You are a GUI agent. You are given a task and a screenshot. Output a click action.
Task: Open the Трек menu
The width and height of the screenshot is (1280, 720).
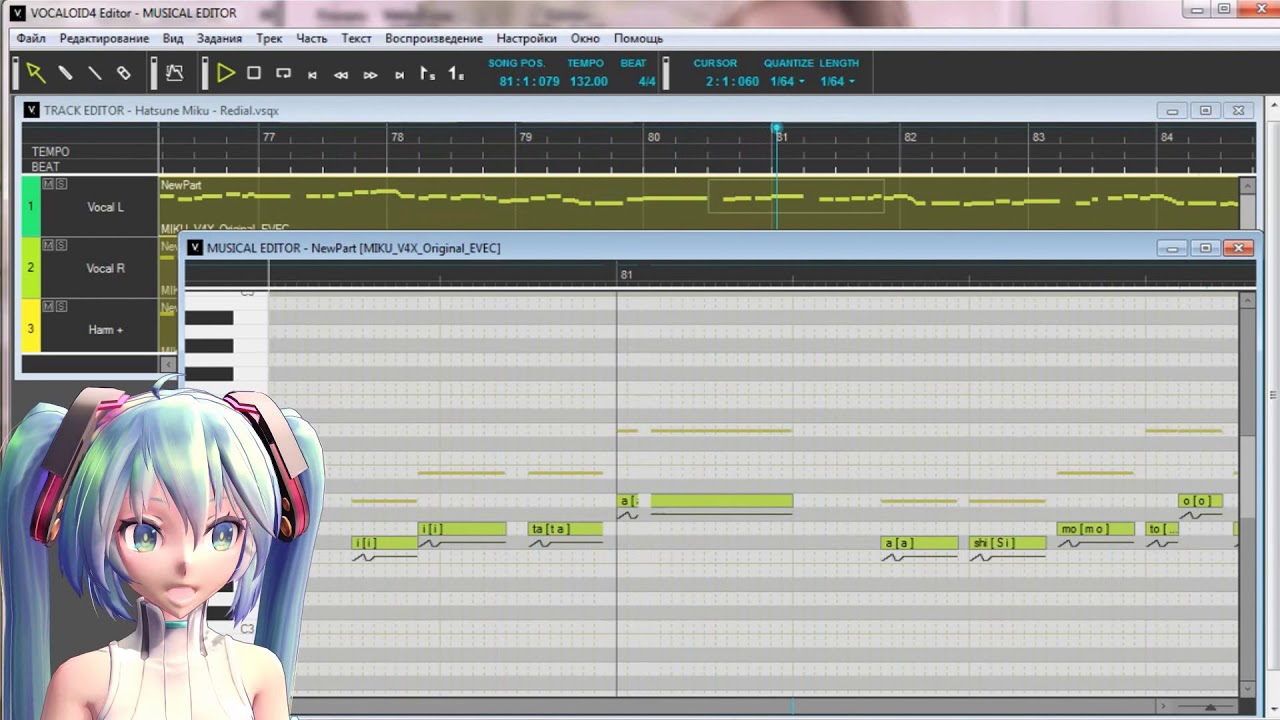[269, 38]
